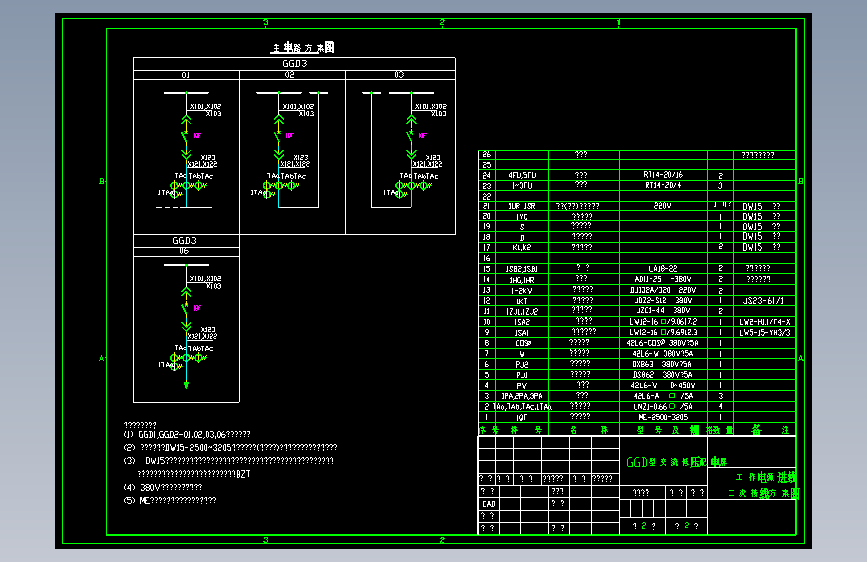Select the 1UR 1SR symbol cell

[x=521, y=206]
